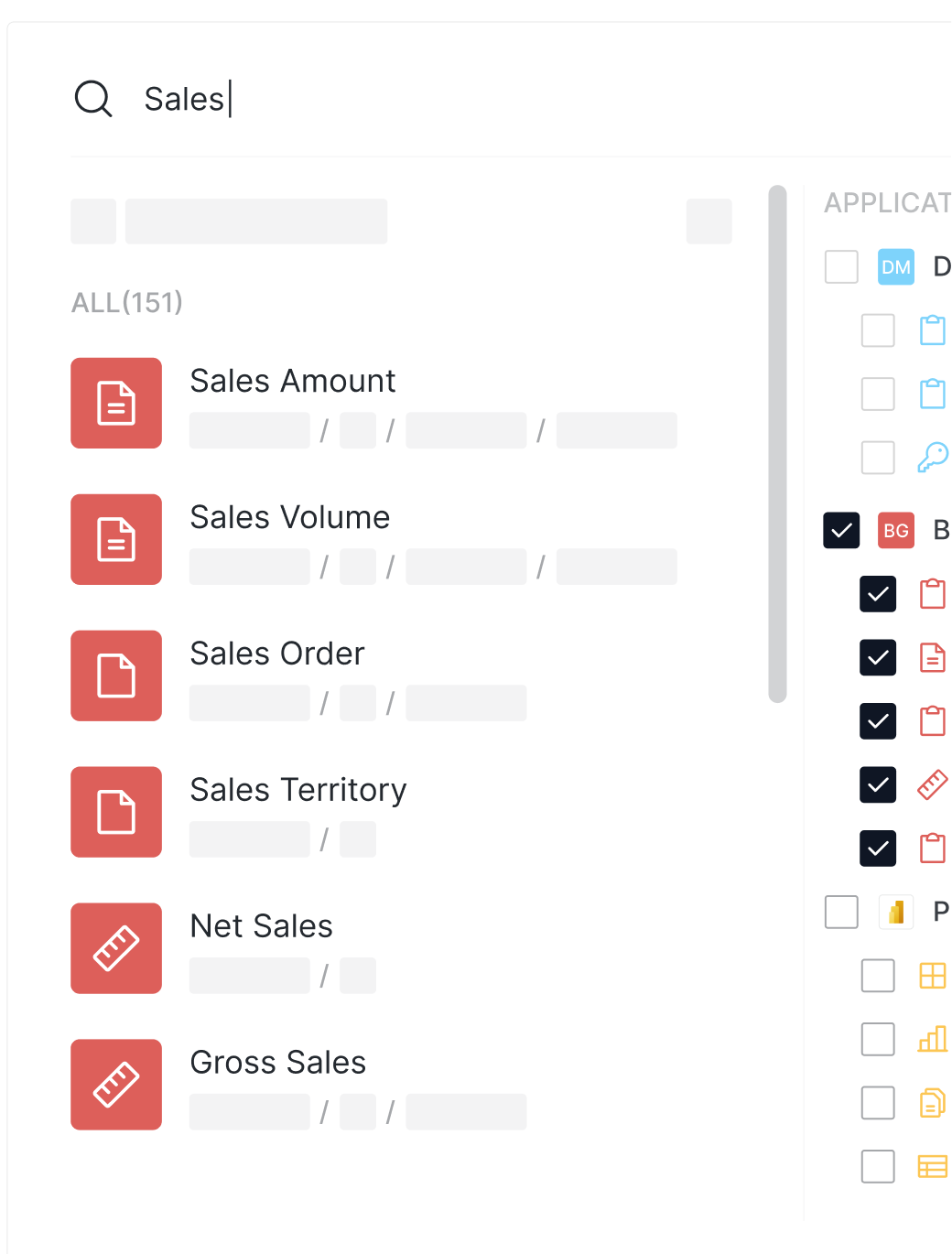Viewport: 952px width, 1254px height.
Task: Click the bar chart icon in the filter panel
Action: pyautogui.click(x=932, y=1039)
